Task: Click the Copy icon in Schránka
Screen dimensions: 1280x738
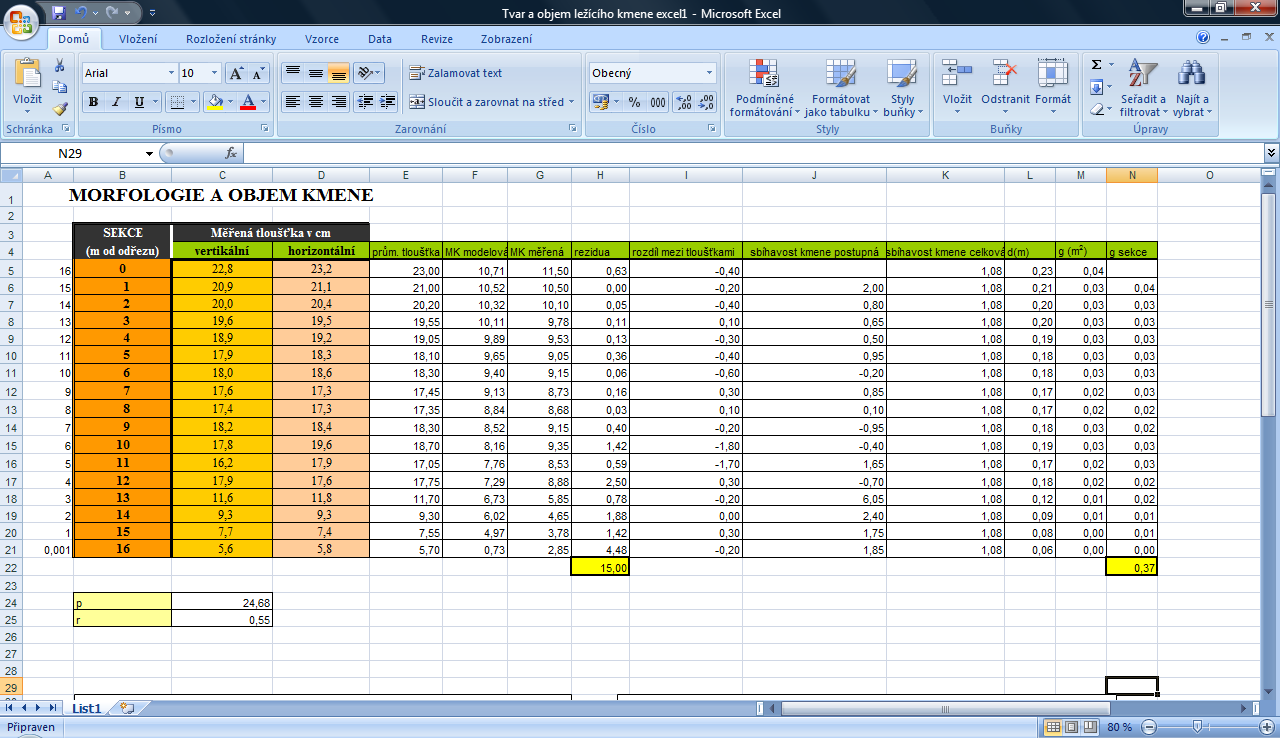Action: (59, 87)
